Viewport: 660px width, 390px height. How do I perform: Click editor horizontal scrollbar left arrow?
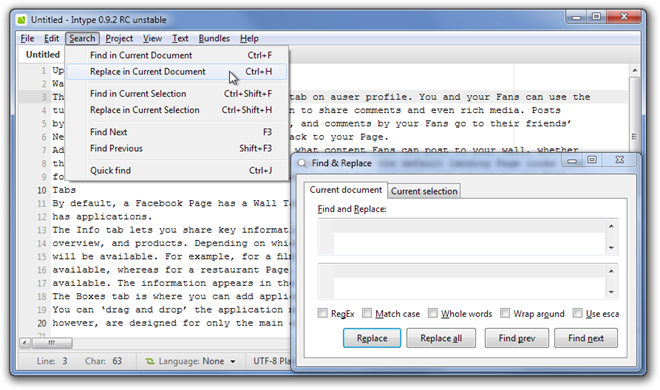click(25, 343)
